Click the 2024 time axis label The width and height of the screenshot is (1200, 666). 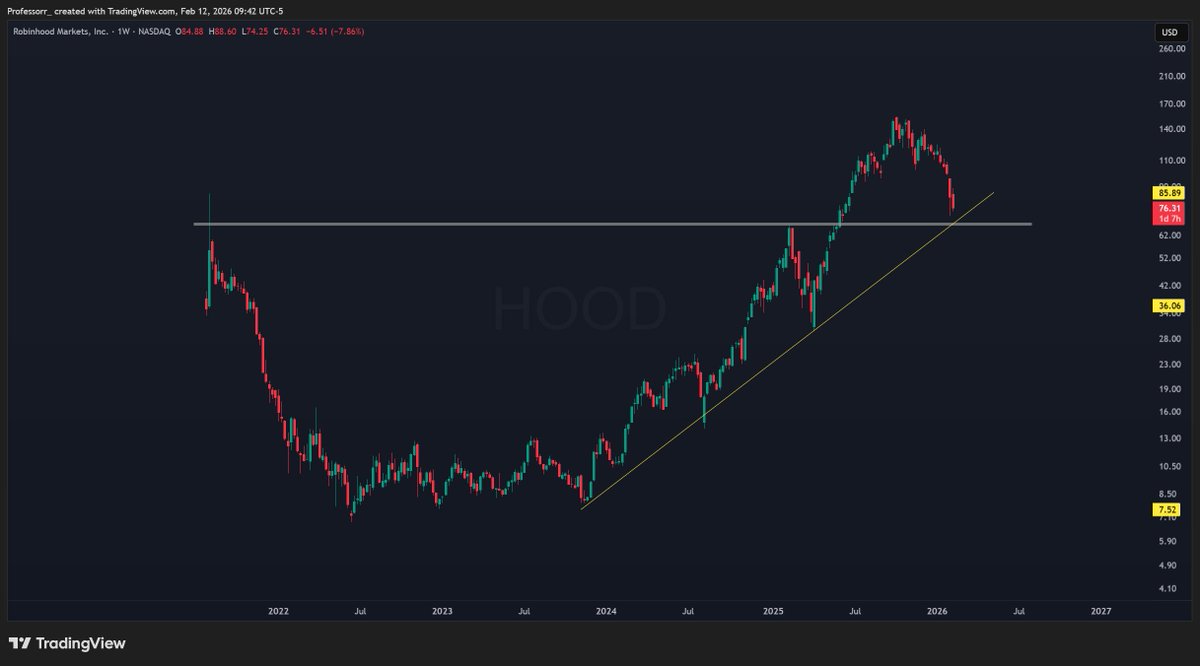[607, 610]
